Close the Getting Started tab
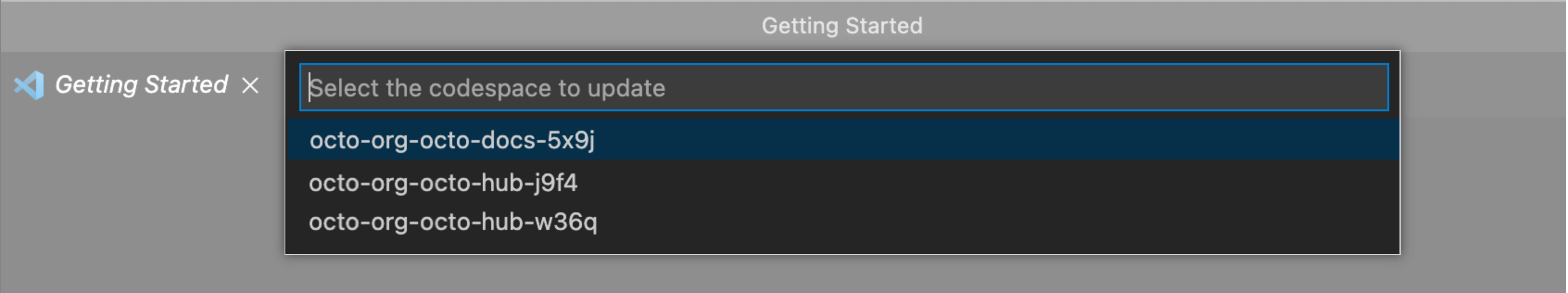The height and width of the screenshot is (293, 1568). click(250, 85)
